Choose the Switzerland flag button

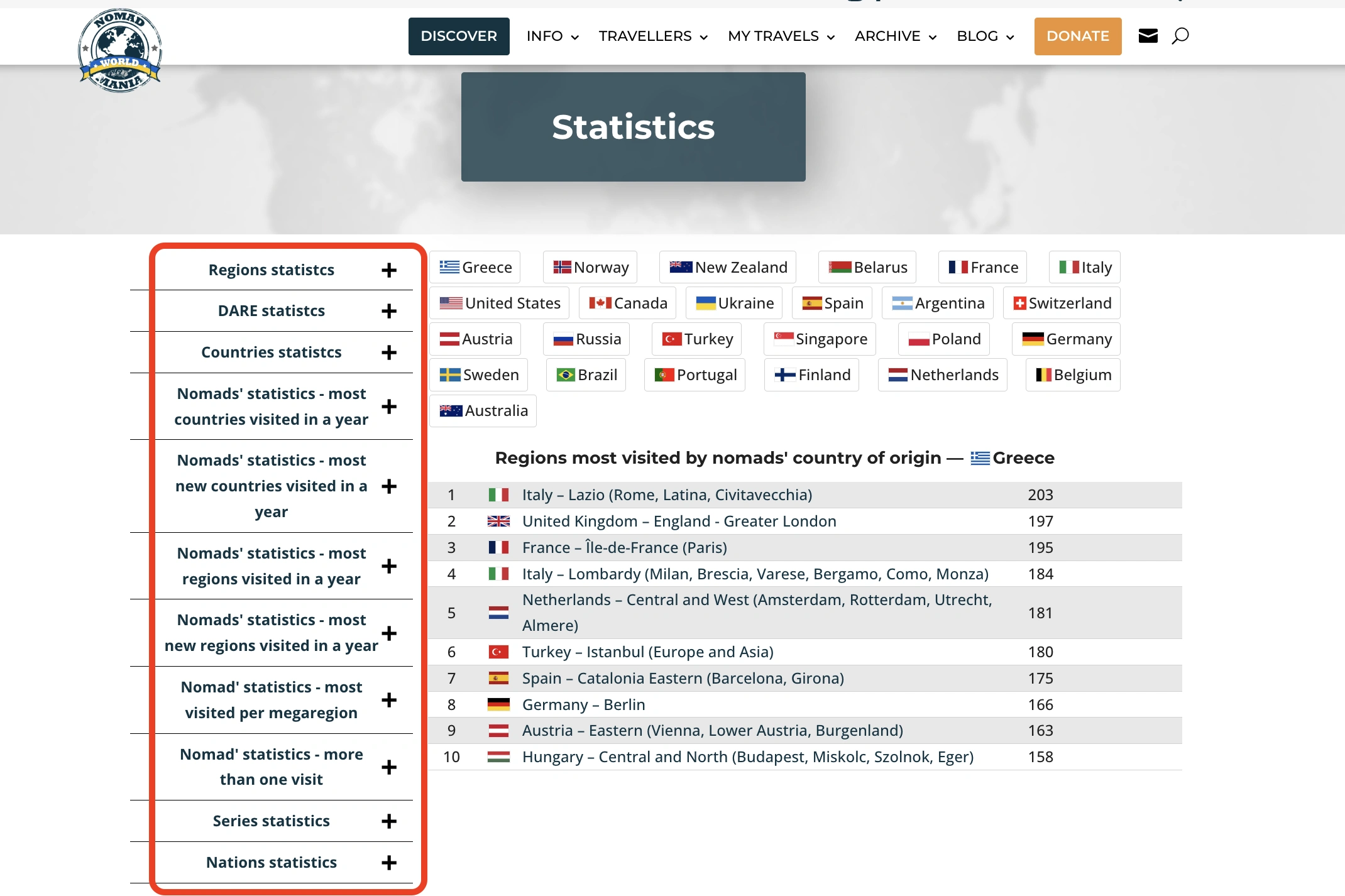click(1062, 303)
